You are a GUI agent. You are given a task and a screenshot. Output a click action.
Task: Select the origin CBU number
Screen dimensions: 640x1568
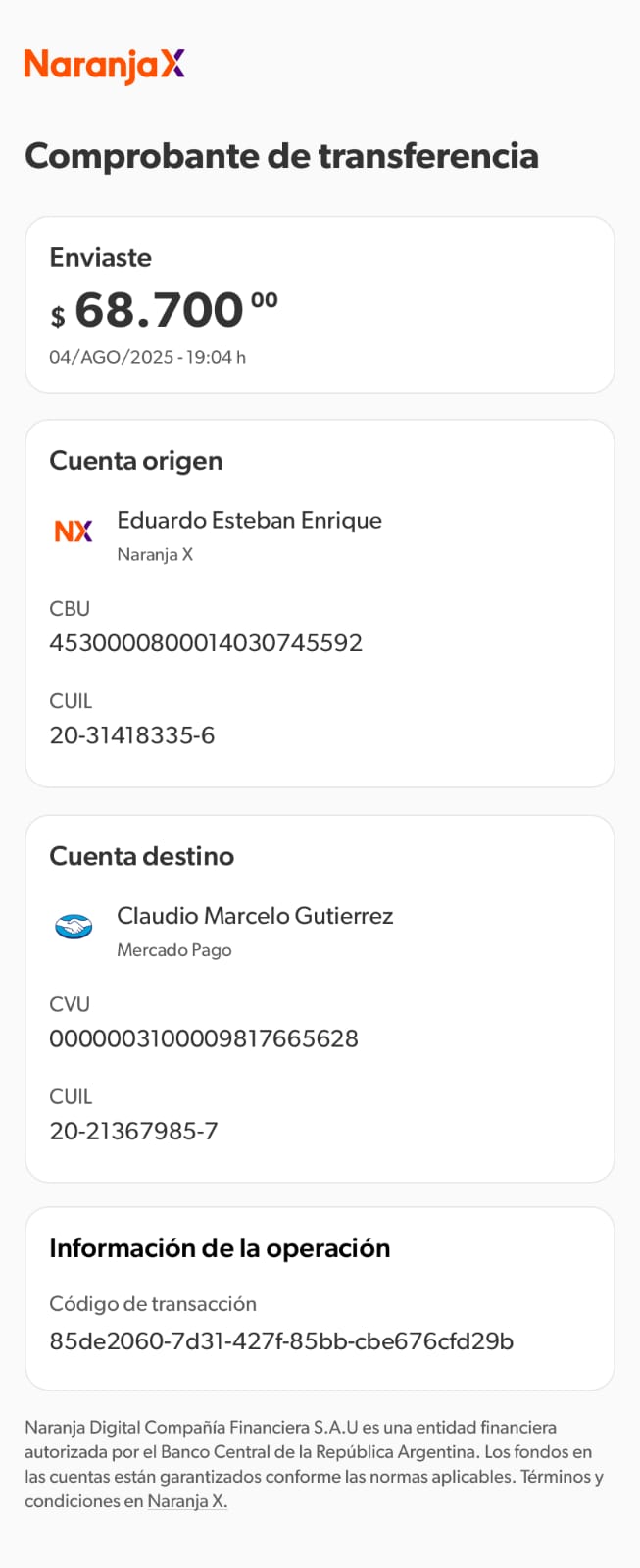tap(206, 643)
